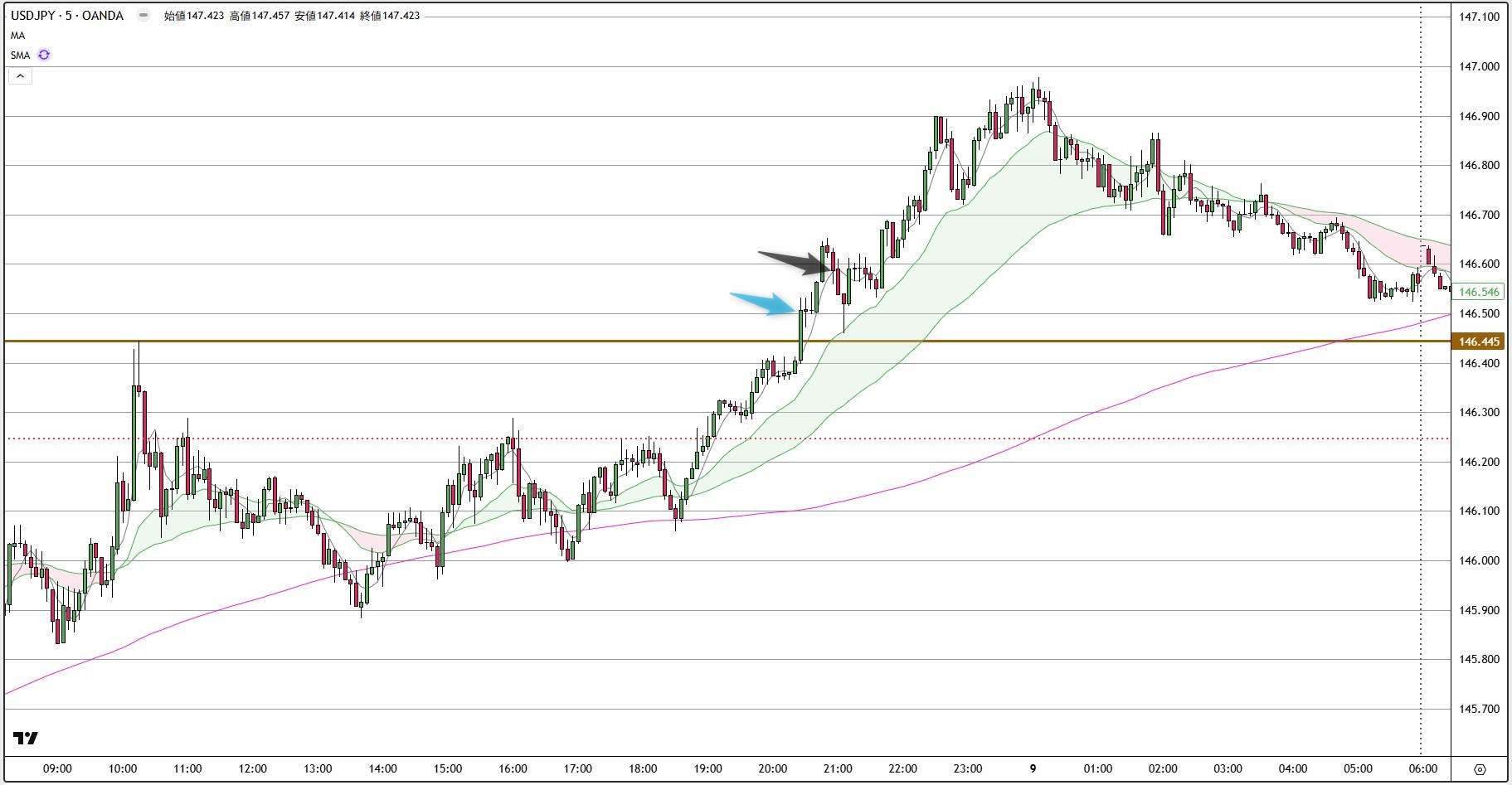Click the 15:00 time axis label
This screenshot has width=1512, height=785.
(448, 768)
